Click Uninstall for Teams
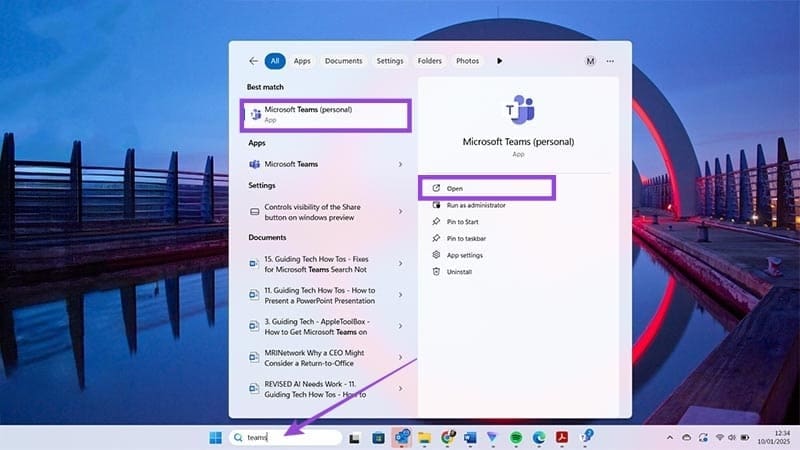This screenshot has height=450, width=800. tap(459, 272)
